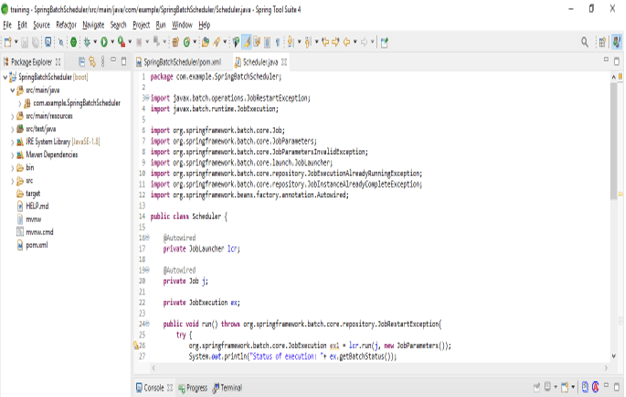Click the Next Annotation icon

click(x=291, y=42)
